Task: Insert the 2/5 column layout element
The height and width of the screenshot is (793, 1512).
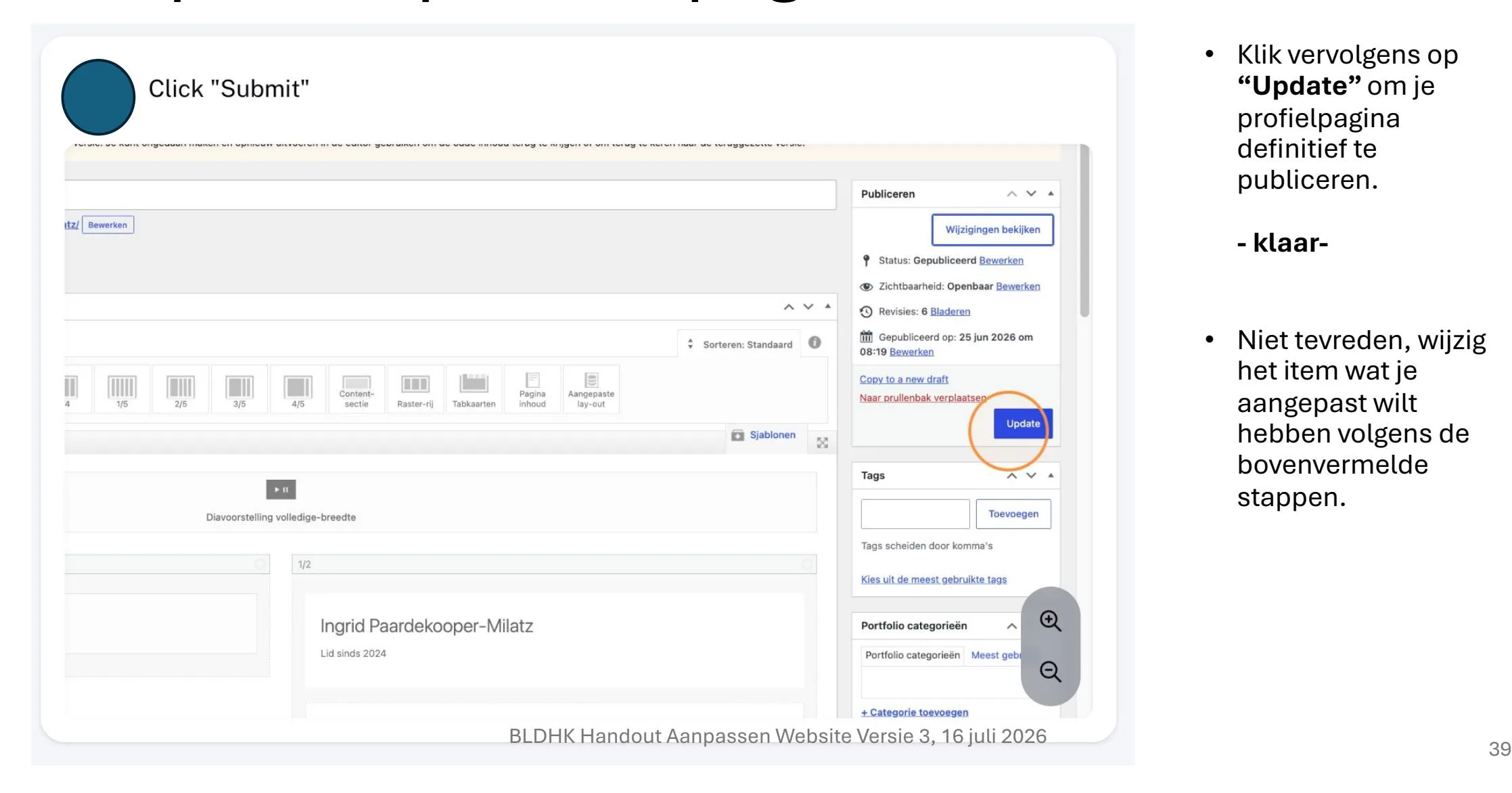Action: point(181,390)
